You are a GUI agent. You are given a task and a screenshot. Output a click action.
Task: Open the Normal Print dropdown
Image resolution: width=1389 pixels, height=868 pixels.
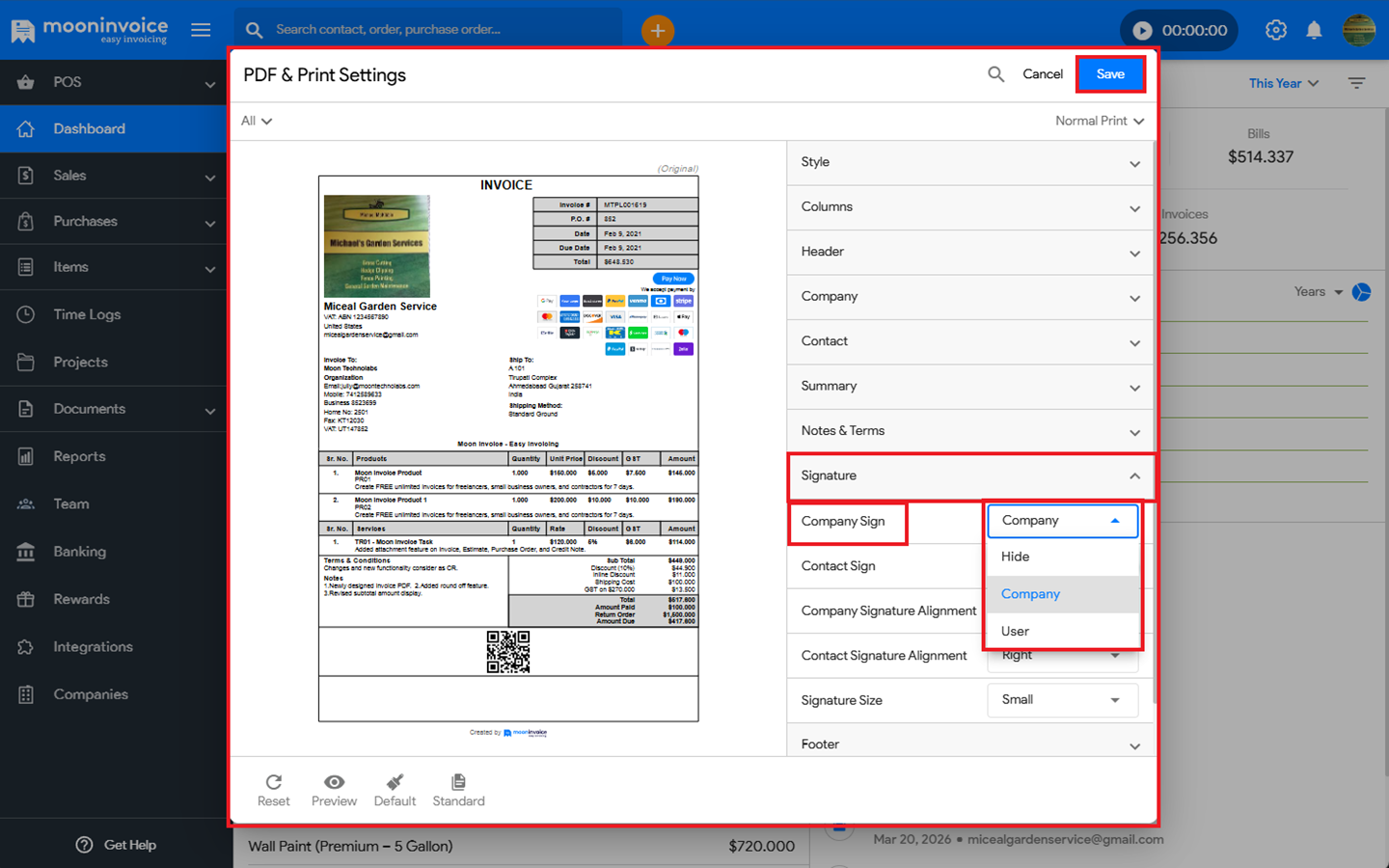click(1099, 121)
